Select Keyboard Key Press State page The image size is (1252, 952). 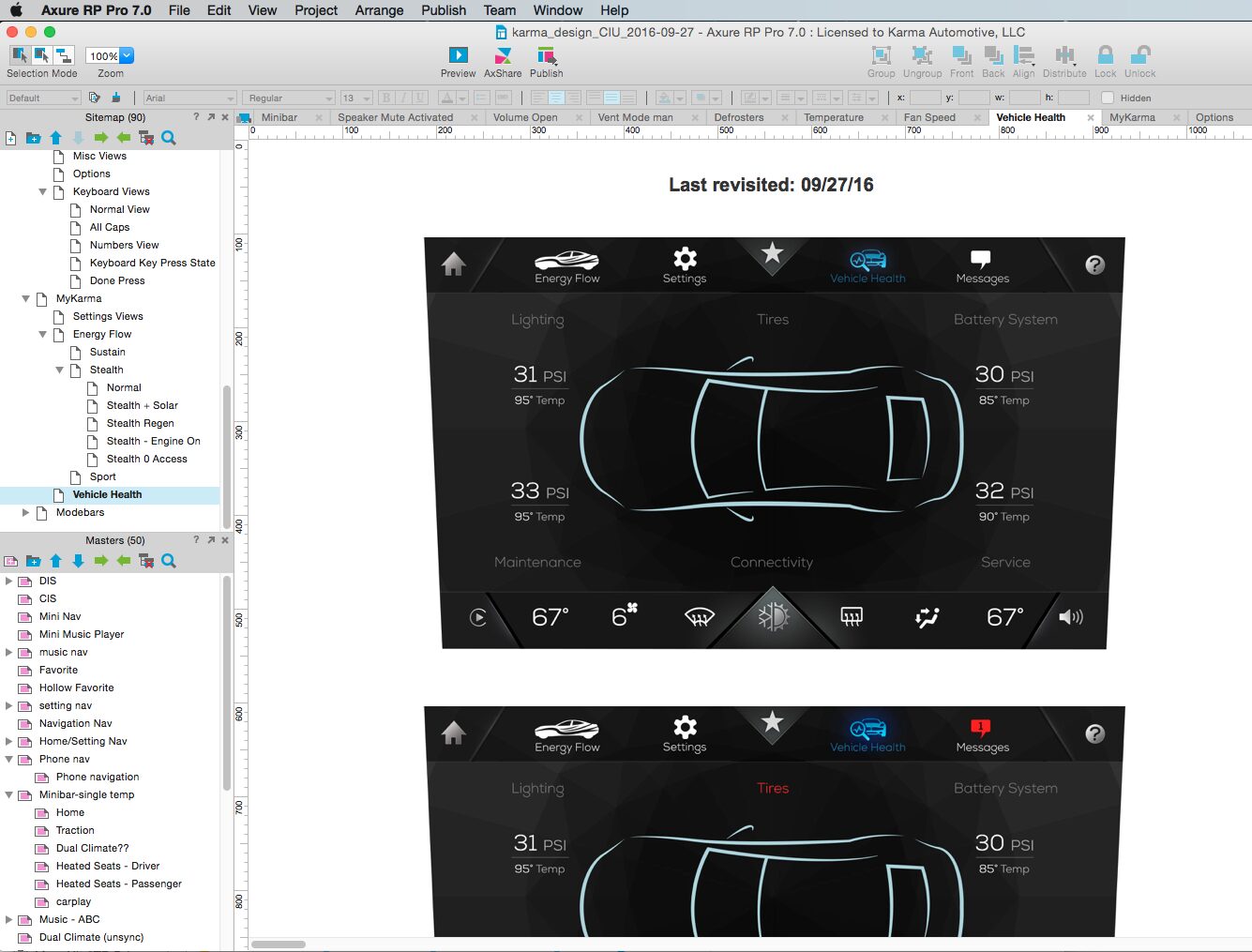click(x=152, y=263)
